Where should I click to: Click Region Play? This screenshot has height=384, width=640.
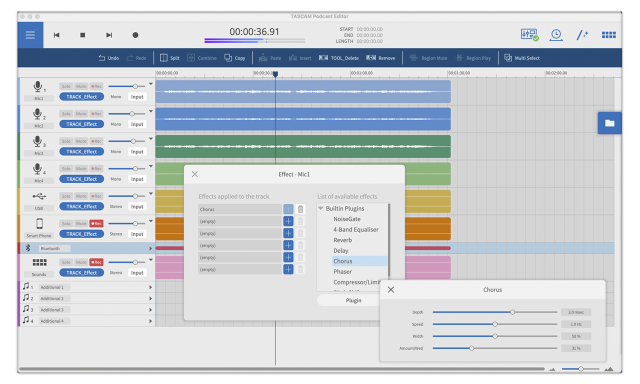pyautogui.click(x=473, y=58)
